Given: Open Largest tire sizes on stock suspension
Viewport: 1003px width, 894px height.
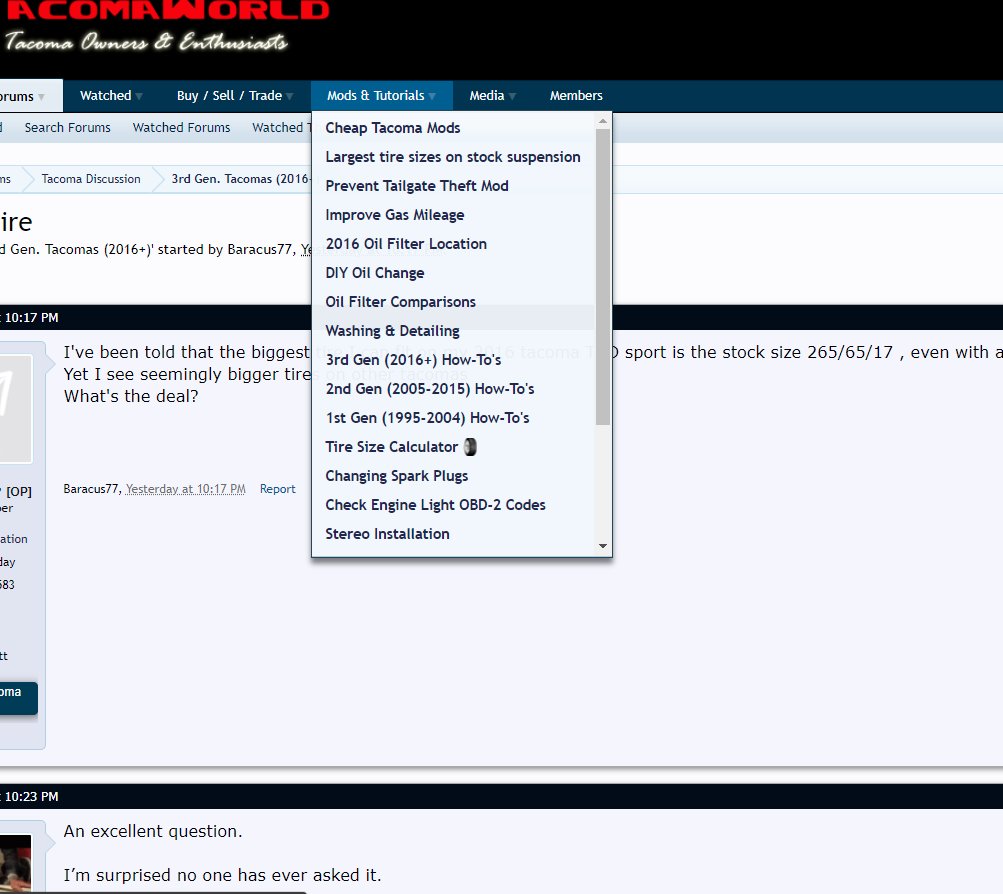Looking at the screenshot, I should [x=453, y=157].
